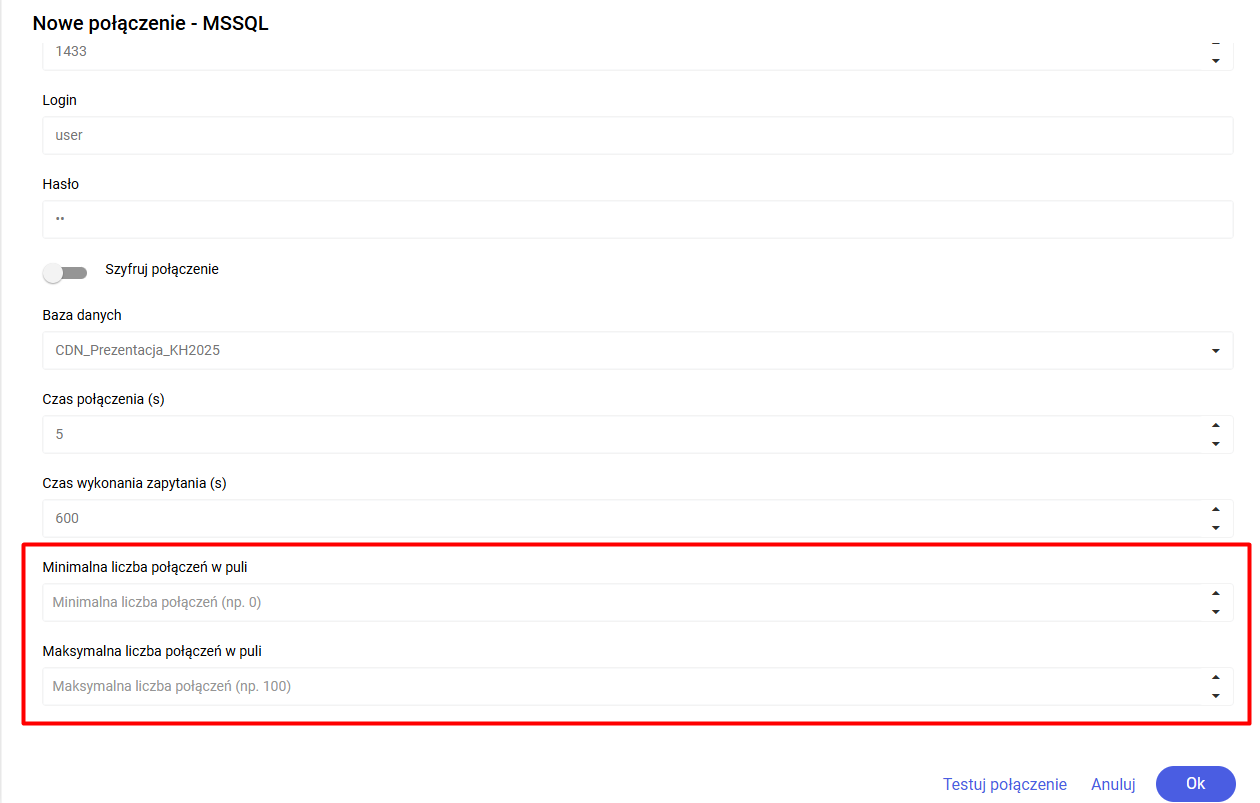Screen dimensions: 1260x803
Task: Click the port field showing 1433
Action: (x=637, y=54)
